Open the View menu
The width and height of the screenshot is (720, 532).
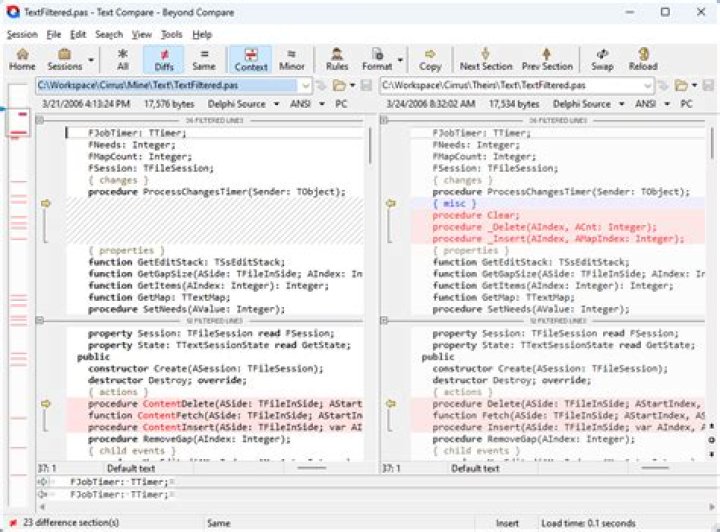point(142,35)
